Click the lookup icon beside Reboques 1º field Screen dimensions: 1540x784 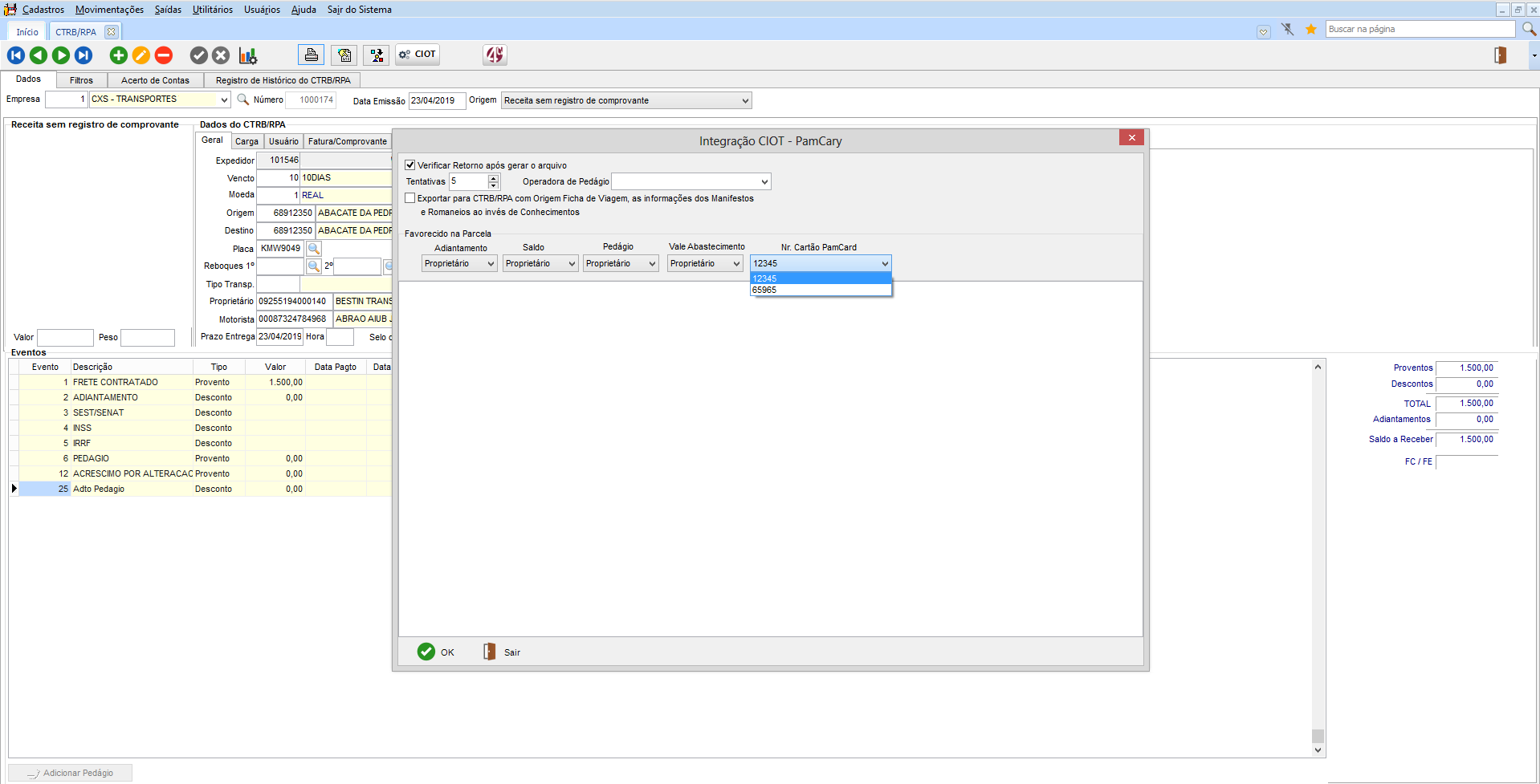point(314,266)
